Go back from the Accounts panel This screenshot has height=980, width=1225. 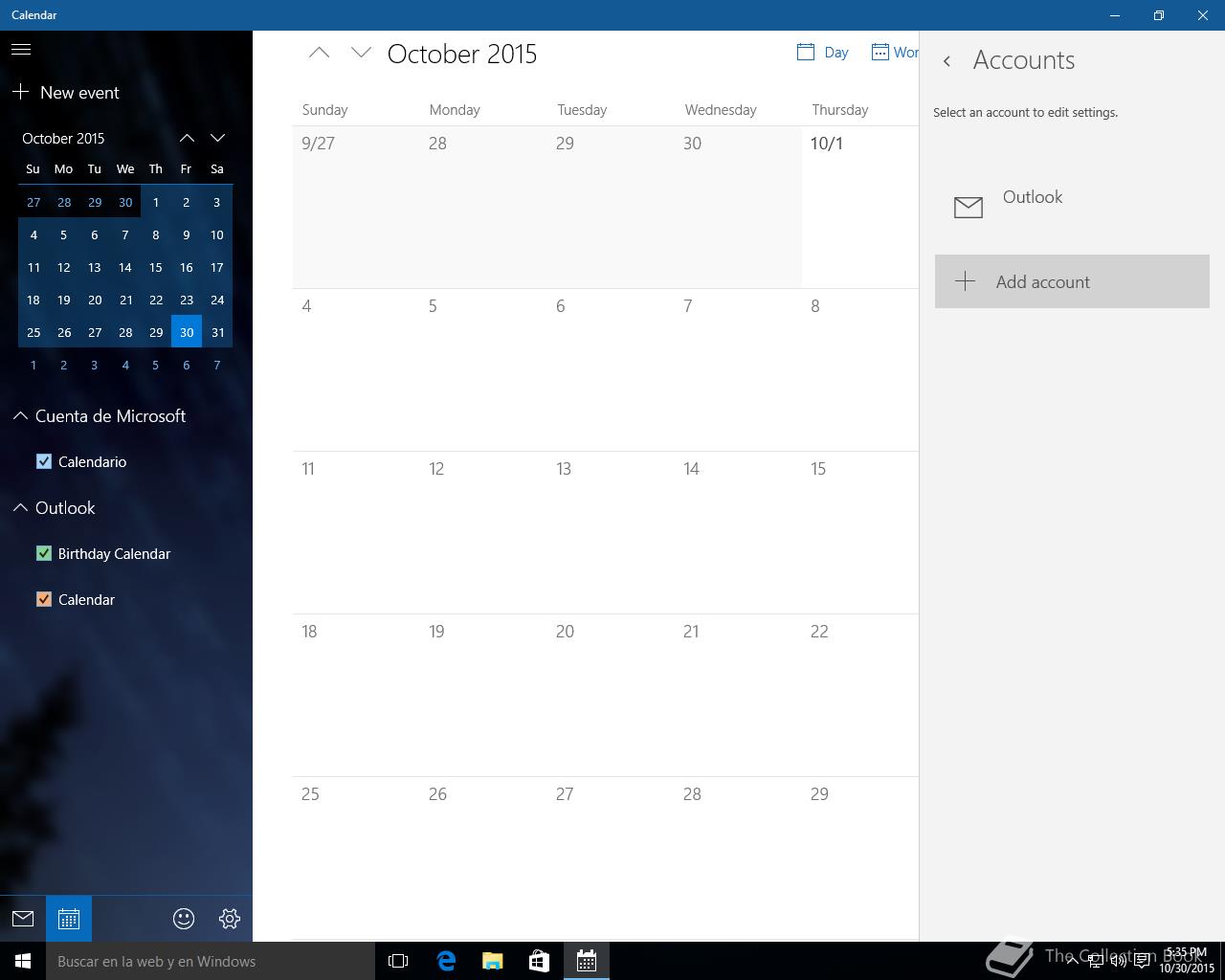coord(947,61)
